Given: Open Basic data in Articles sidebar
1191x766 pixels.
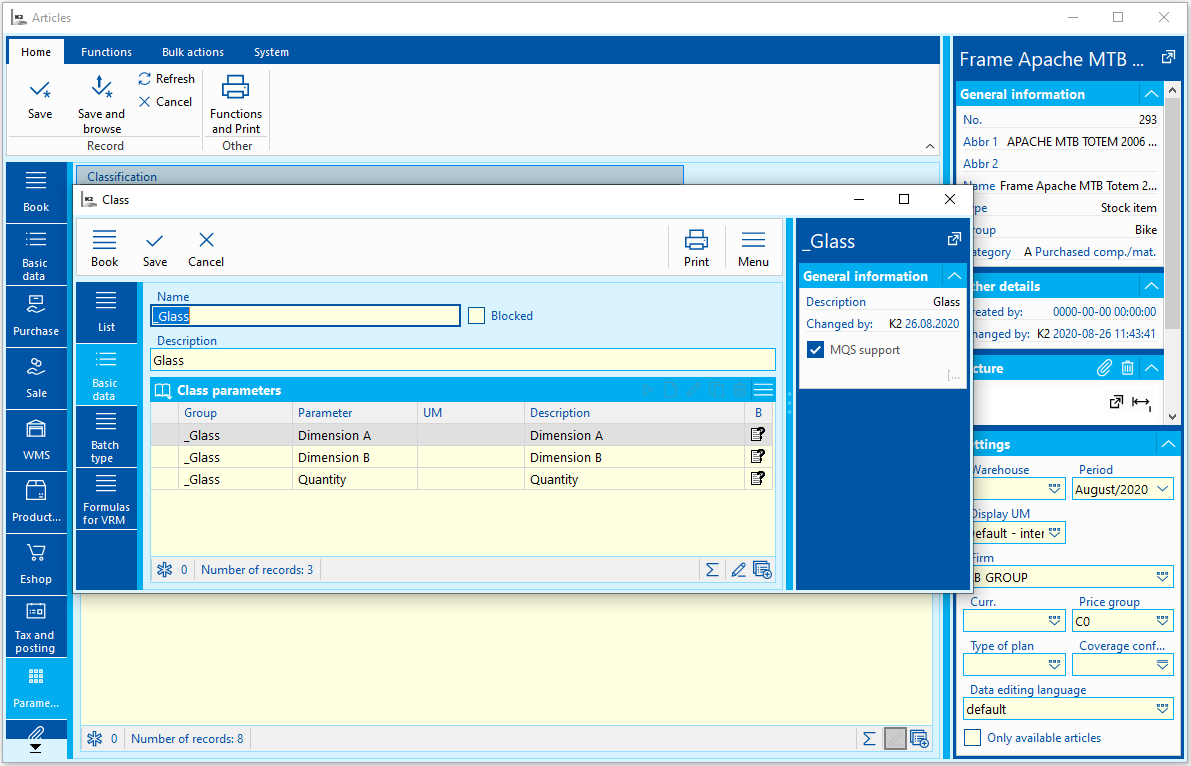Looking at the screenshot, I should point(36,255).
